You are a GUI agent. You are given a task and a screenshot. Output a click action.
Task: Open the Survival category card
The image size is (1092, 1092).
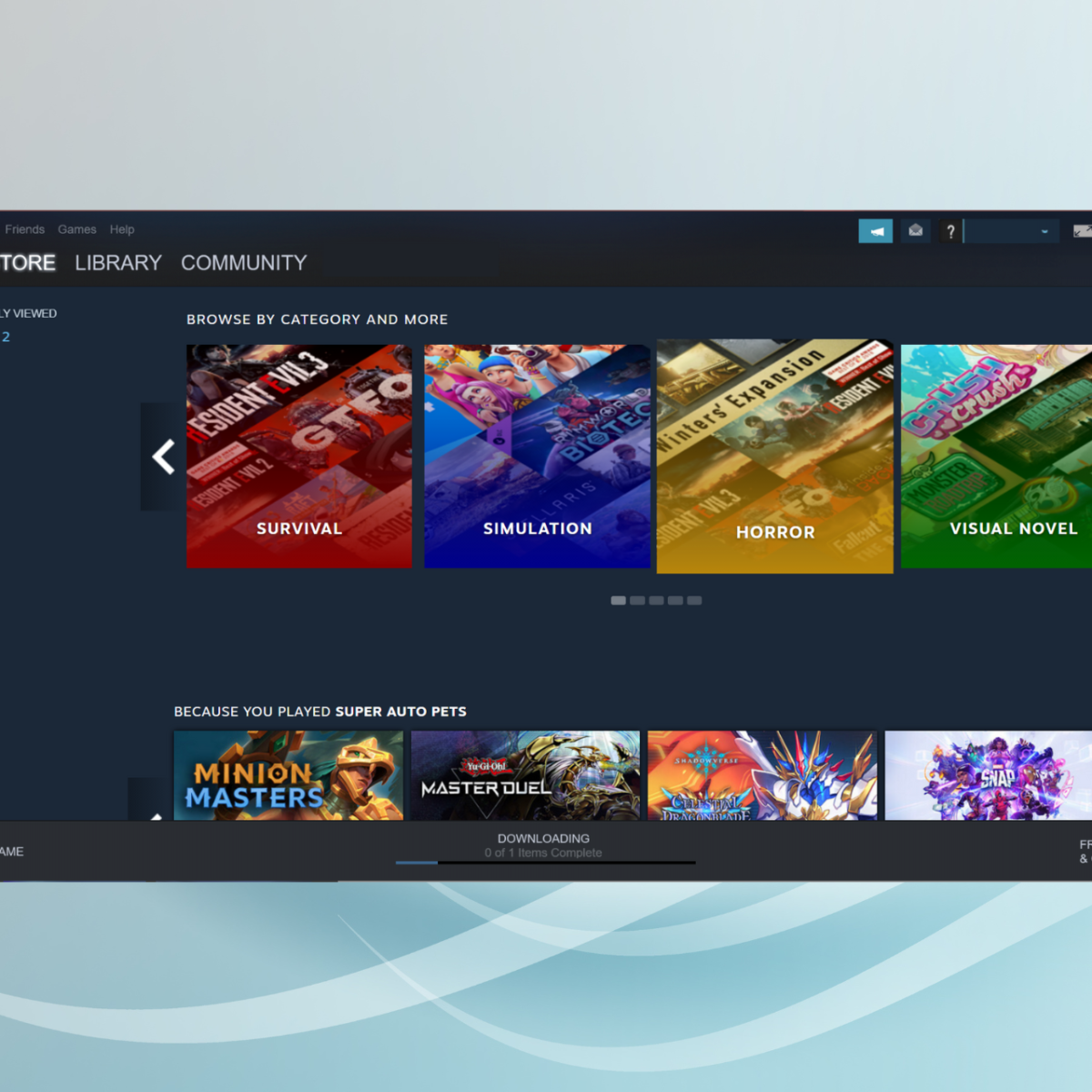[x=299, y=456]
